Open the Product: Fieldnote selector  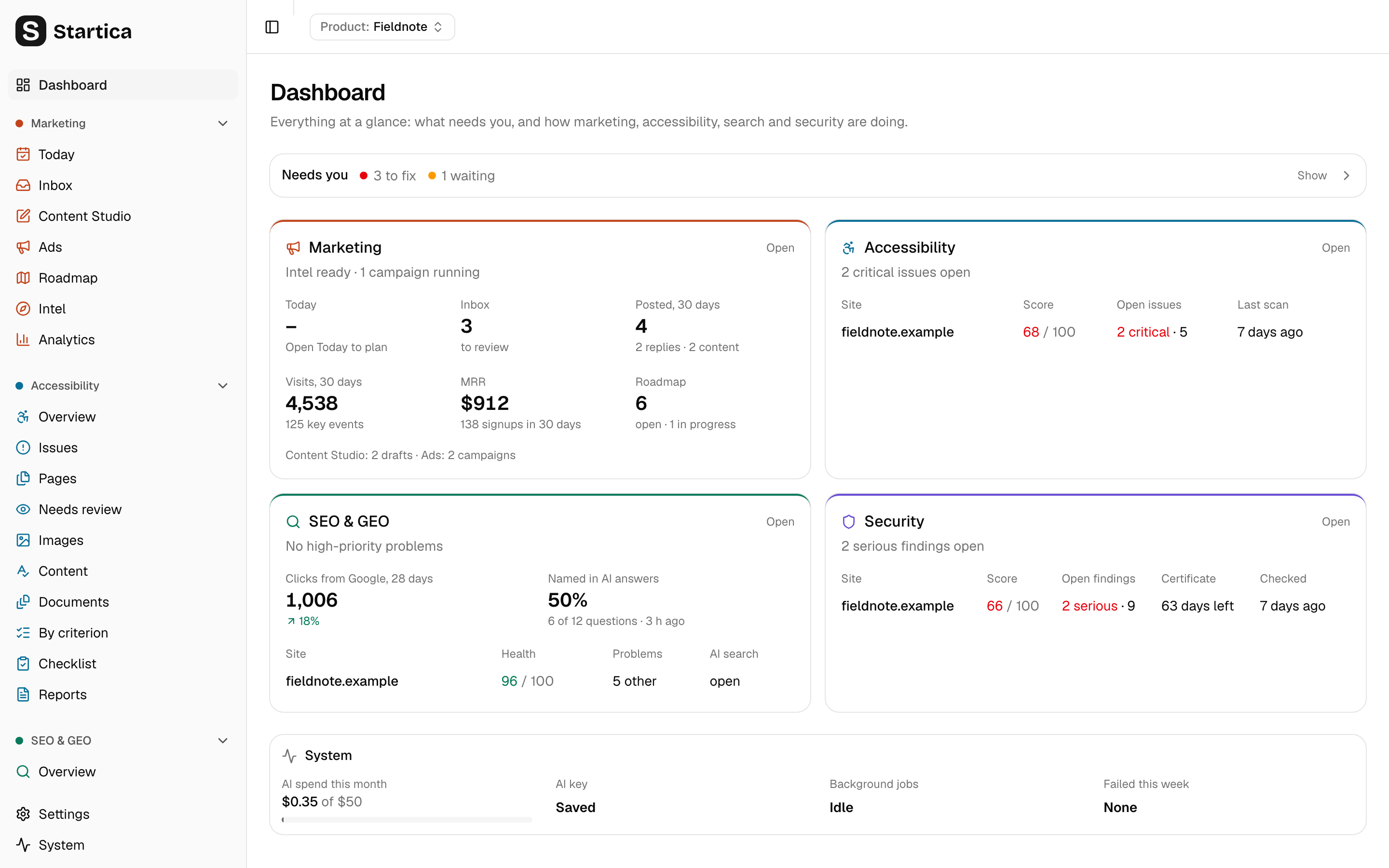coord(382,27)
